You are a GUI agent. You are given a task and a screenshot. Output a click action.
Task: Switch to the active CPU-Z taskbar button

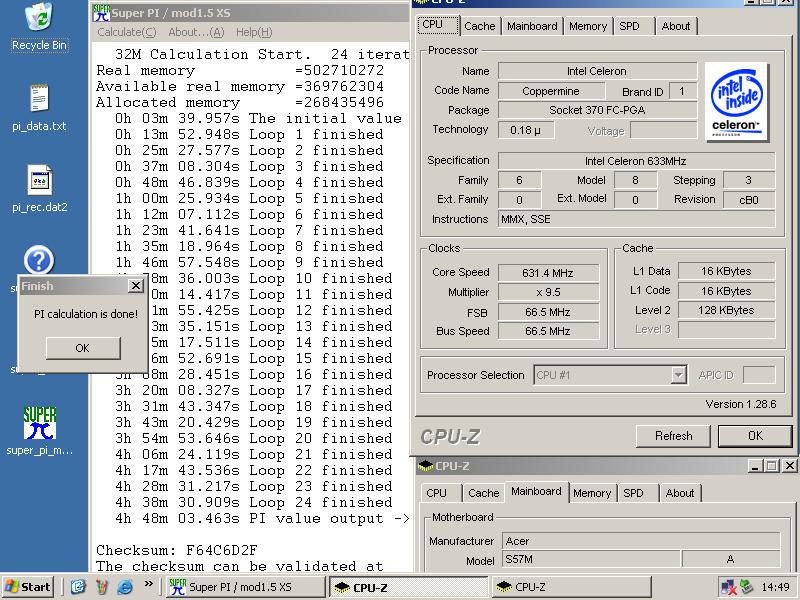(408, 587)
